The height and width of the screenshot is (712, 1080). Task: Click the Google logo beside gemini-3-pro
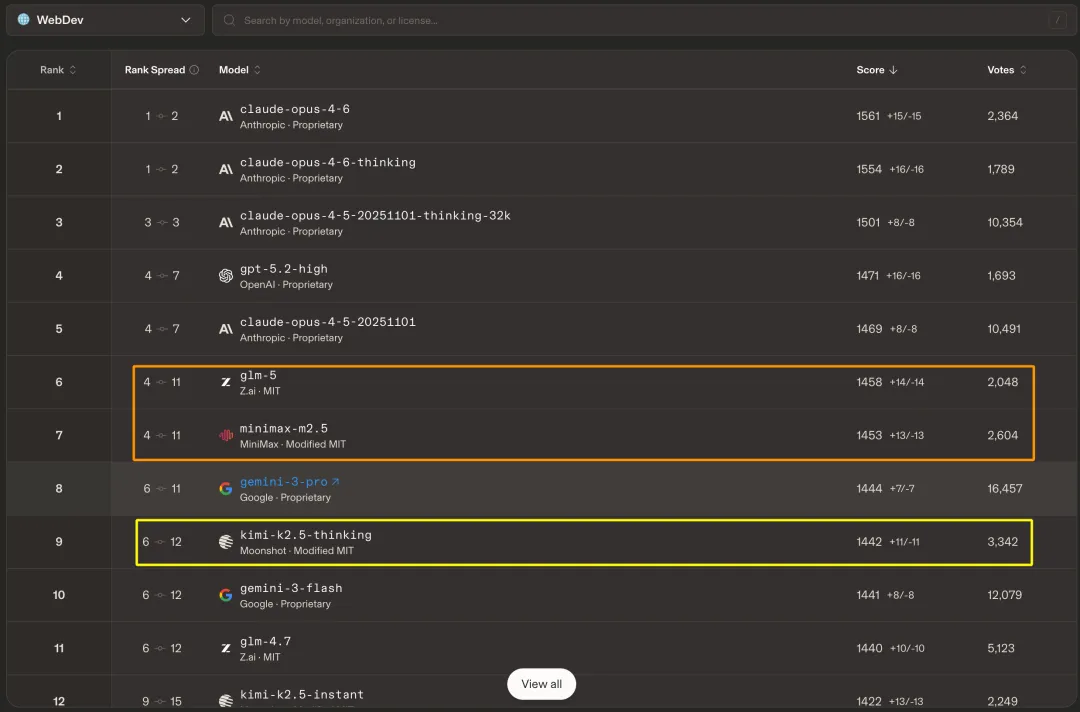pyautogui.click(x=226, y=489)
